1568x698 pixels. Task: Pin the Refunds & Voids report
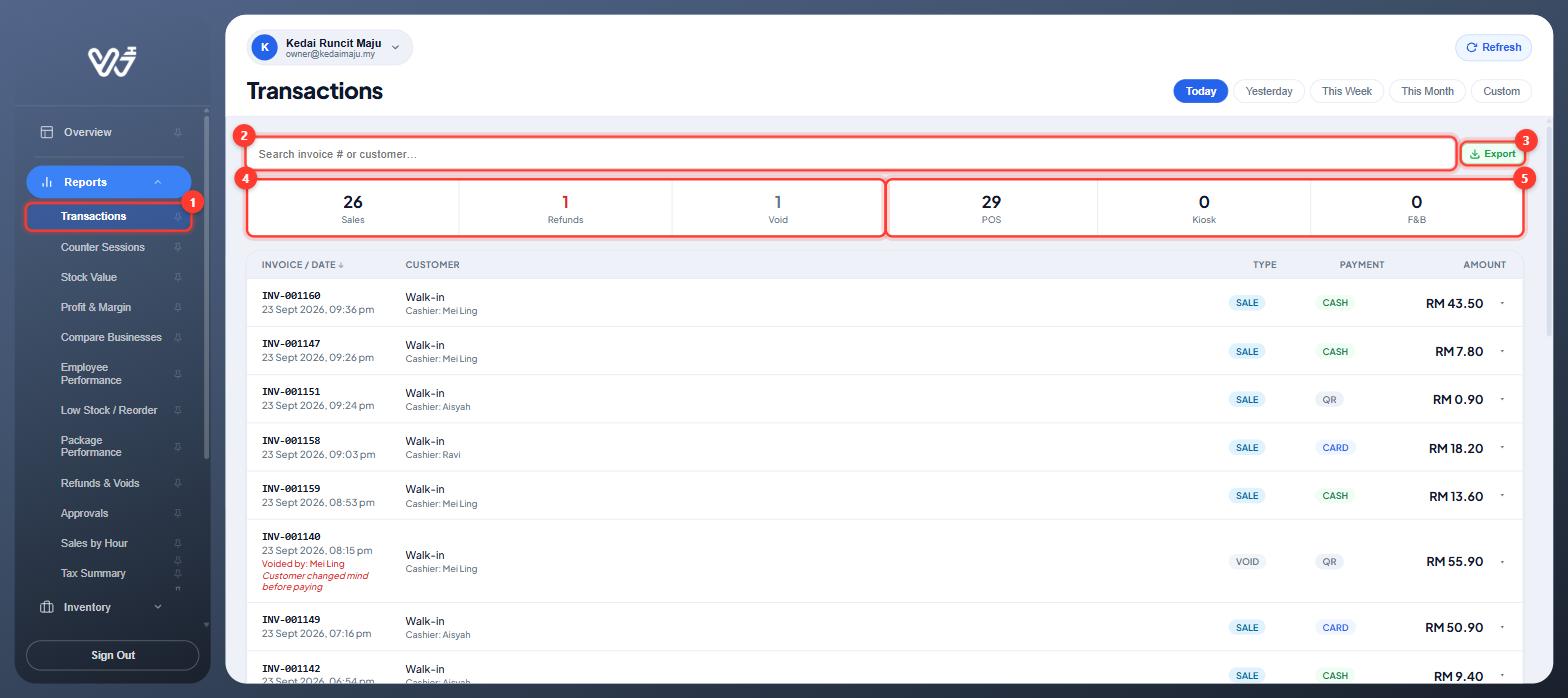(x=178, y=483)
